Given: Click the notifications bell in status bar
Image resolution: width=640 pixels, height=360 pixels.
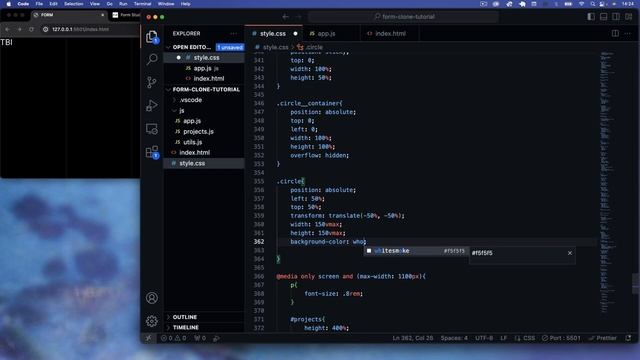Looking at the screenshot, I should point(629,338).
